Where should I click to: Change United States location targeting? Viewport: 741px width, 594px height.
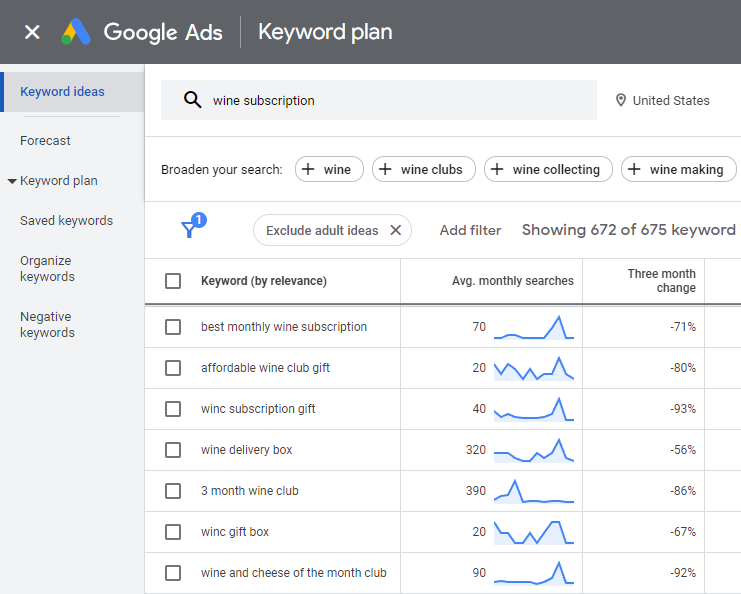pyautogui.click(x=663, y=100)
